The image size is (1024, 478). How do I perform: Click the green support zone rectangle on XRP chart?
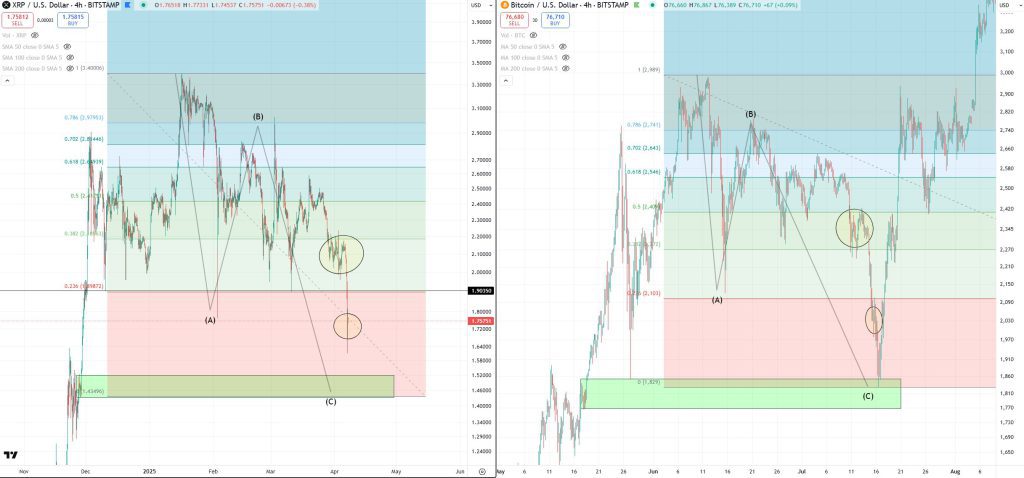235,386
